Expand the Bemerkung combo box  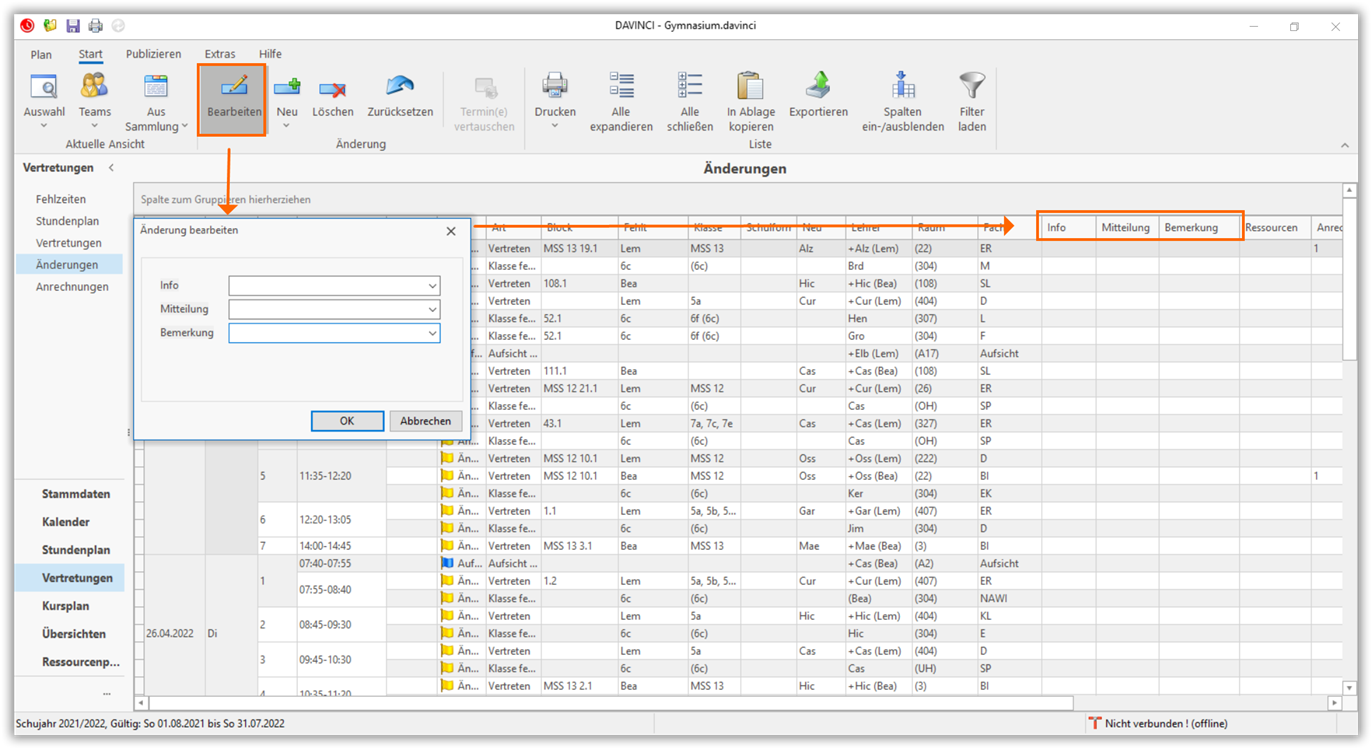(x=432, y=334)
